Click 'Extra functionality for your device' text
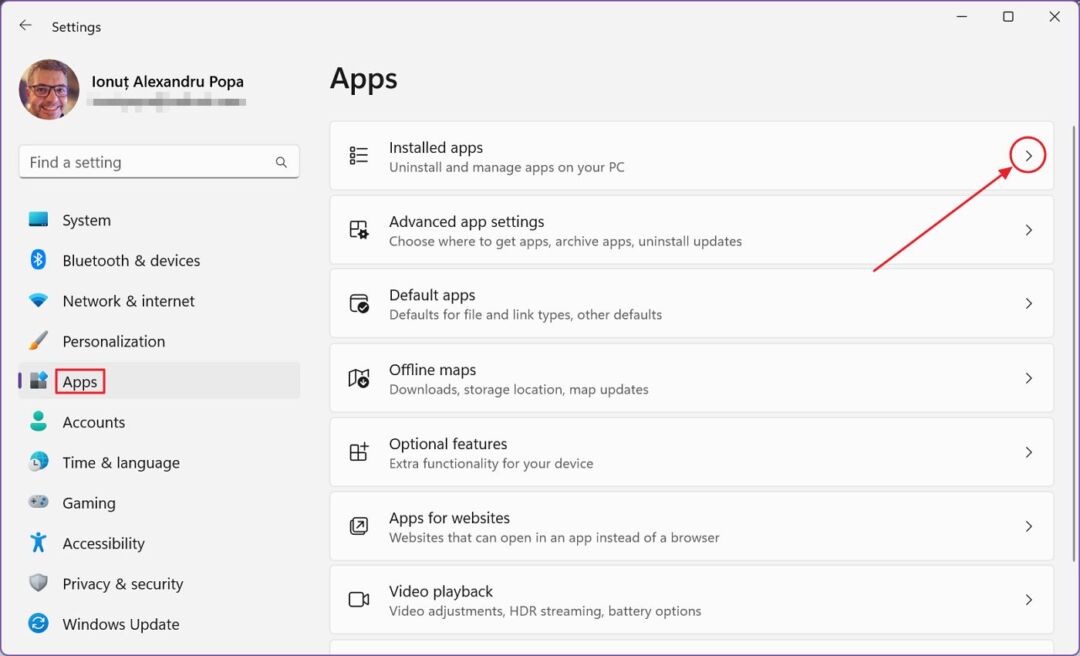The height and width of the screenshot is (656, 1080). [x=491, y=463]
